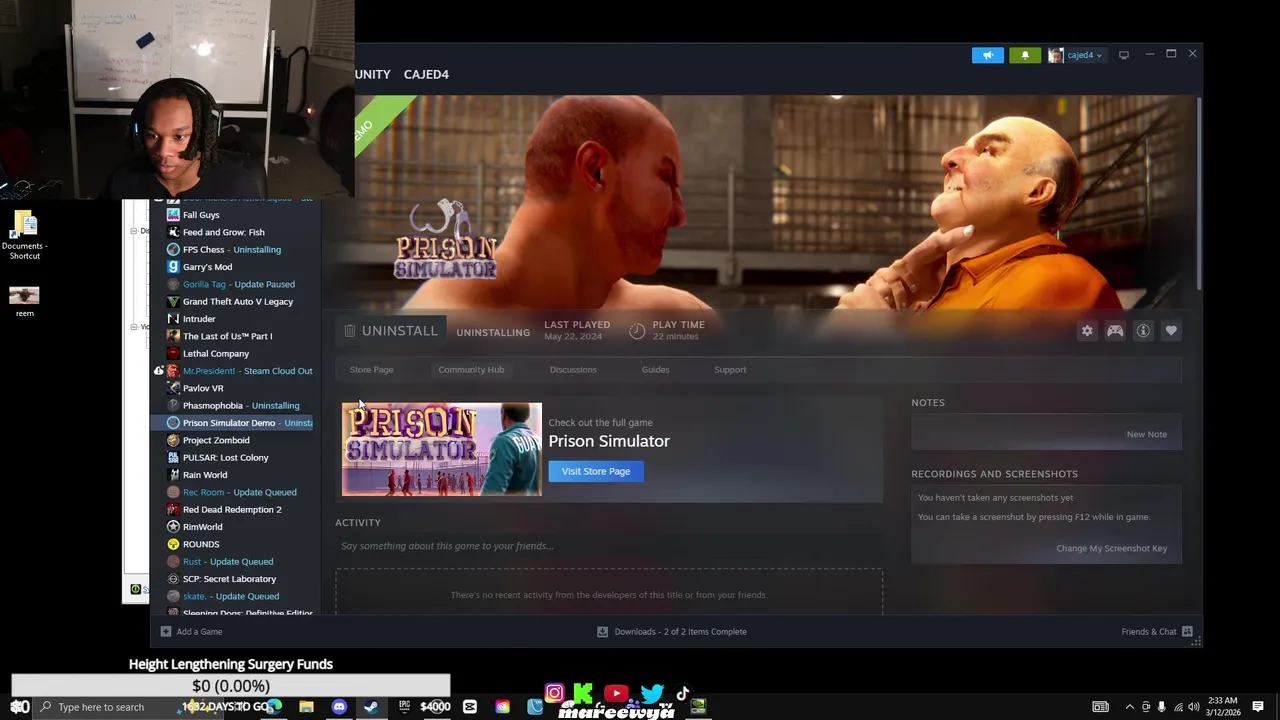The height and width of the screenshot is (720, 1280).
Task: Select Gorilla Tag – Update Paused
Action: click(239, 284)
